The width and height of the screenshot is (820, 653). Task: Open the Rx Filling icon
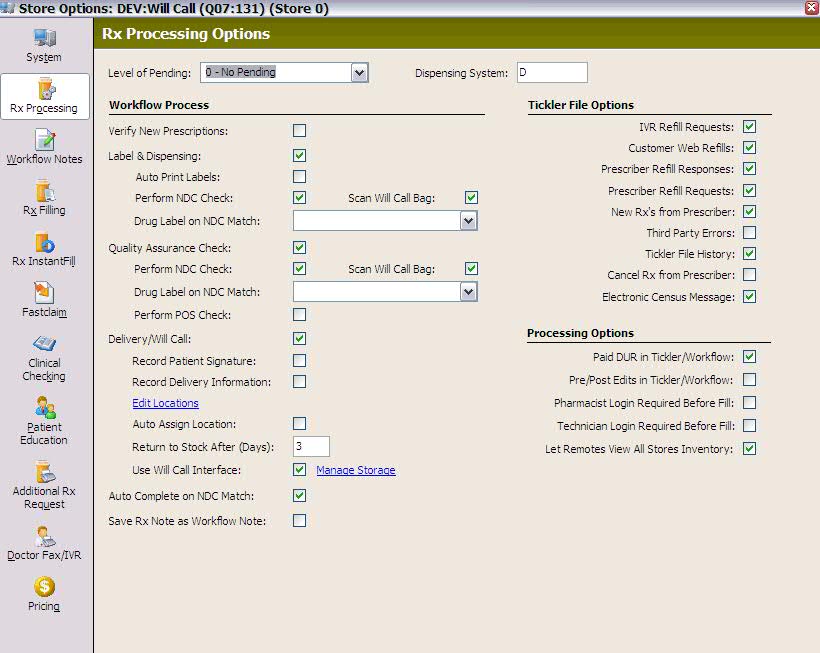point(45,190)
